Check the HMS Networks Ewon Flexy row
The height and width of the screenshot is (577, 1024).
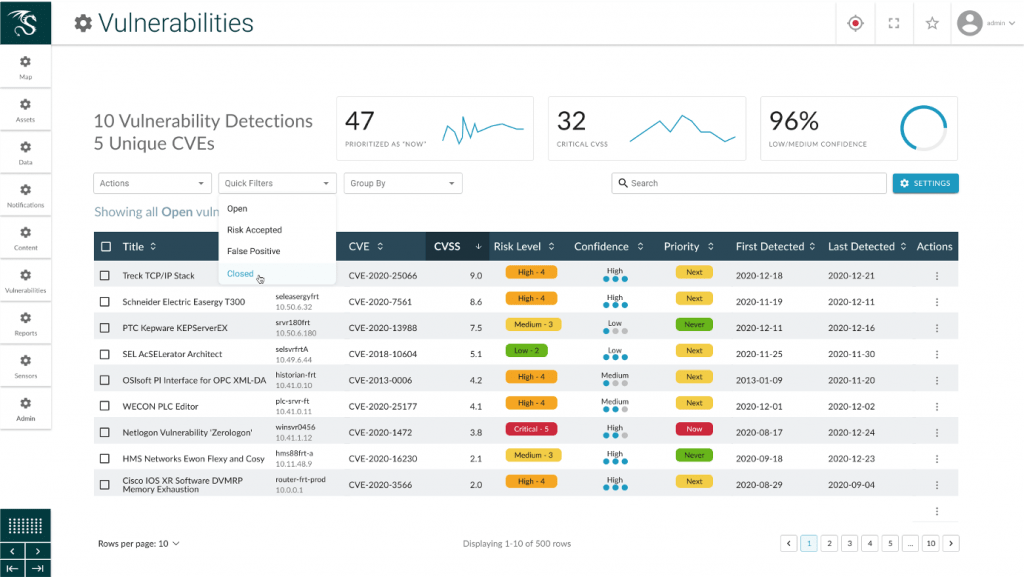point(104,458)
